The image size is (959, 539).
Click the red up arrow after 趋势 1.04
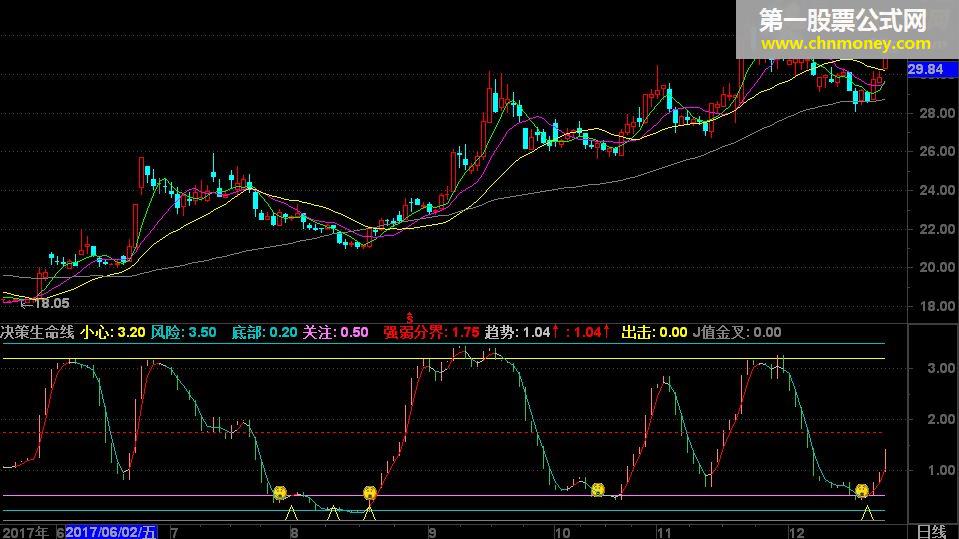555,332
